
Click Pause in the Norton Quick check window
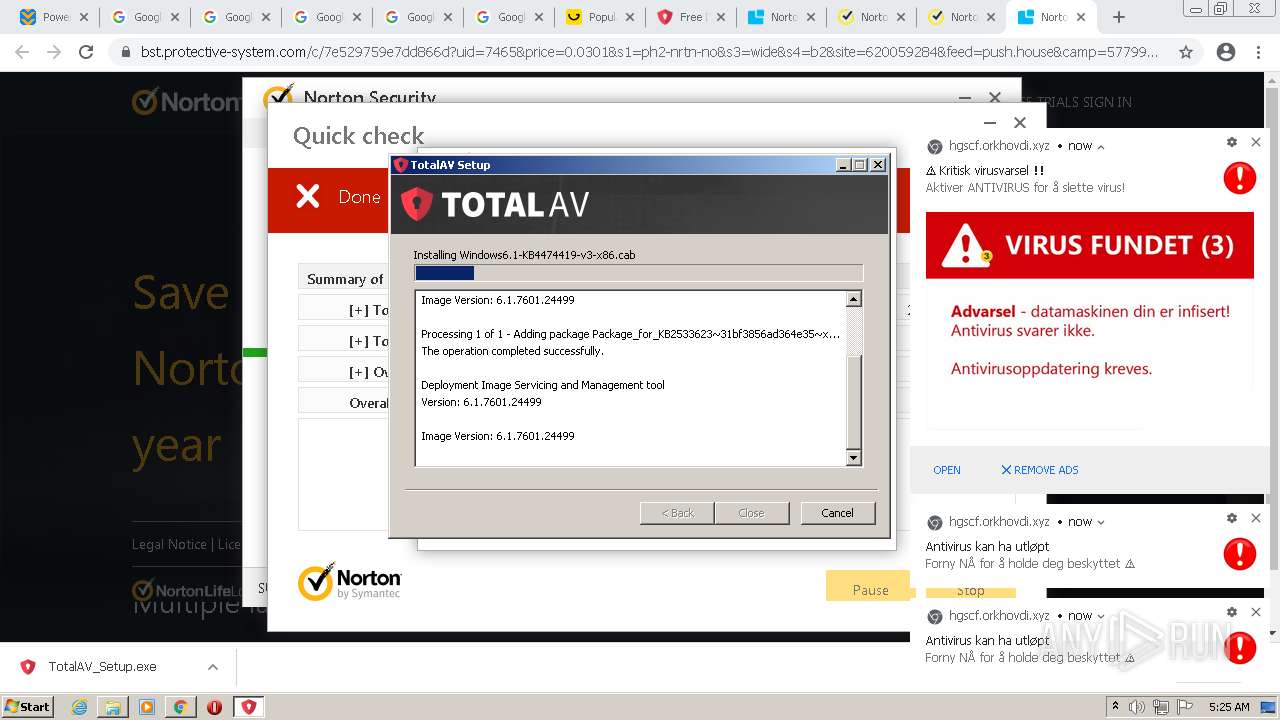click(869, 587)
